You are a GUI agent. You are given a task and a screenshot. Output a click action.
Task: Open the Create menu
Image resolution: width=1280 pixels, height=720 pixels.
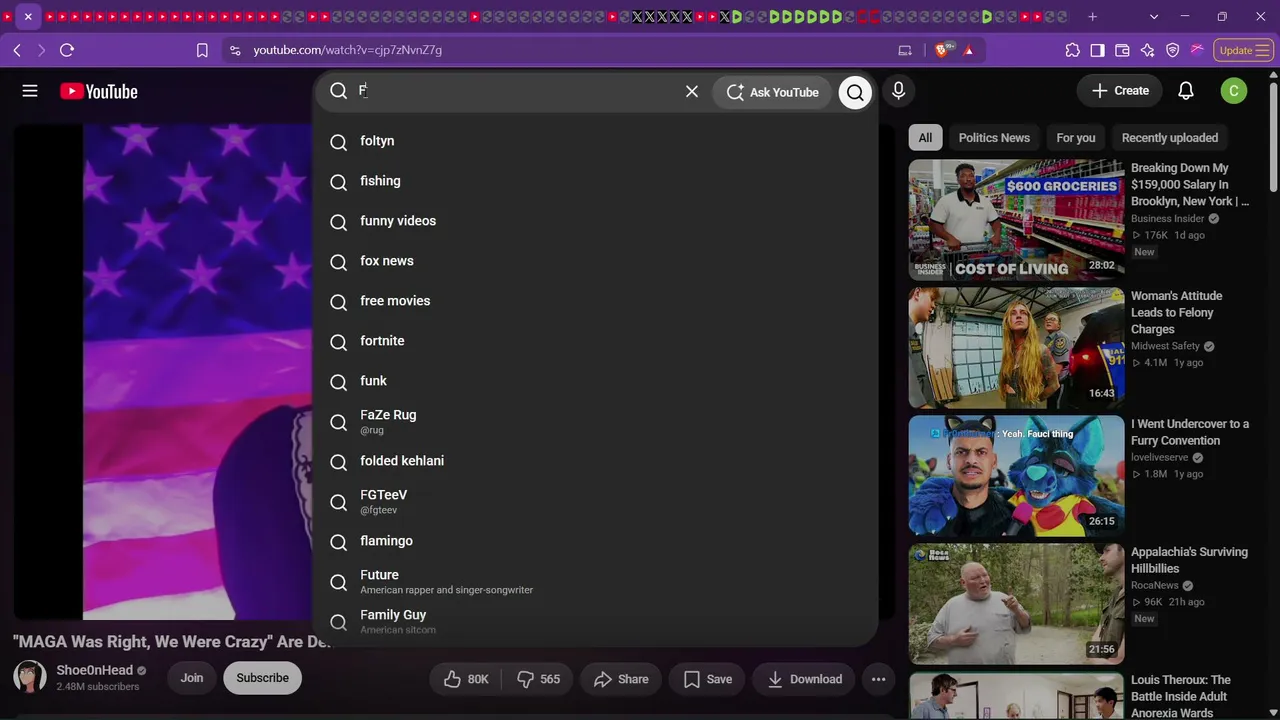click(x=1120, y=91)
